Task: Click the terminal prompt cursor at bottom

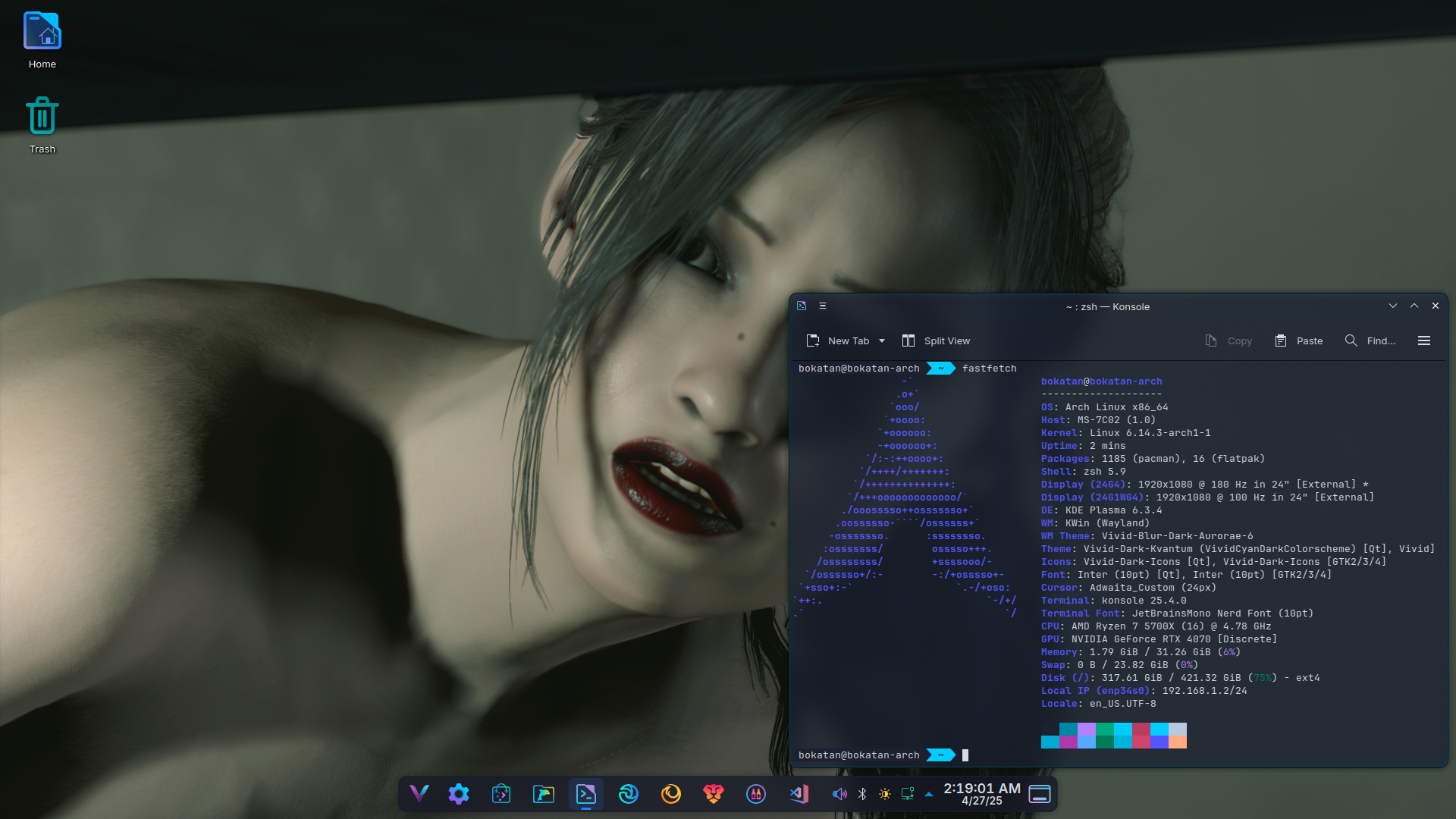Action: pos(965,755)
